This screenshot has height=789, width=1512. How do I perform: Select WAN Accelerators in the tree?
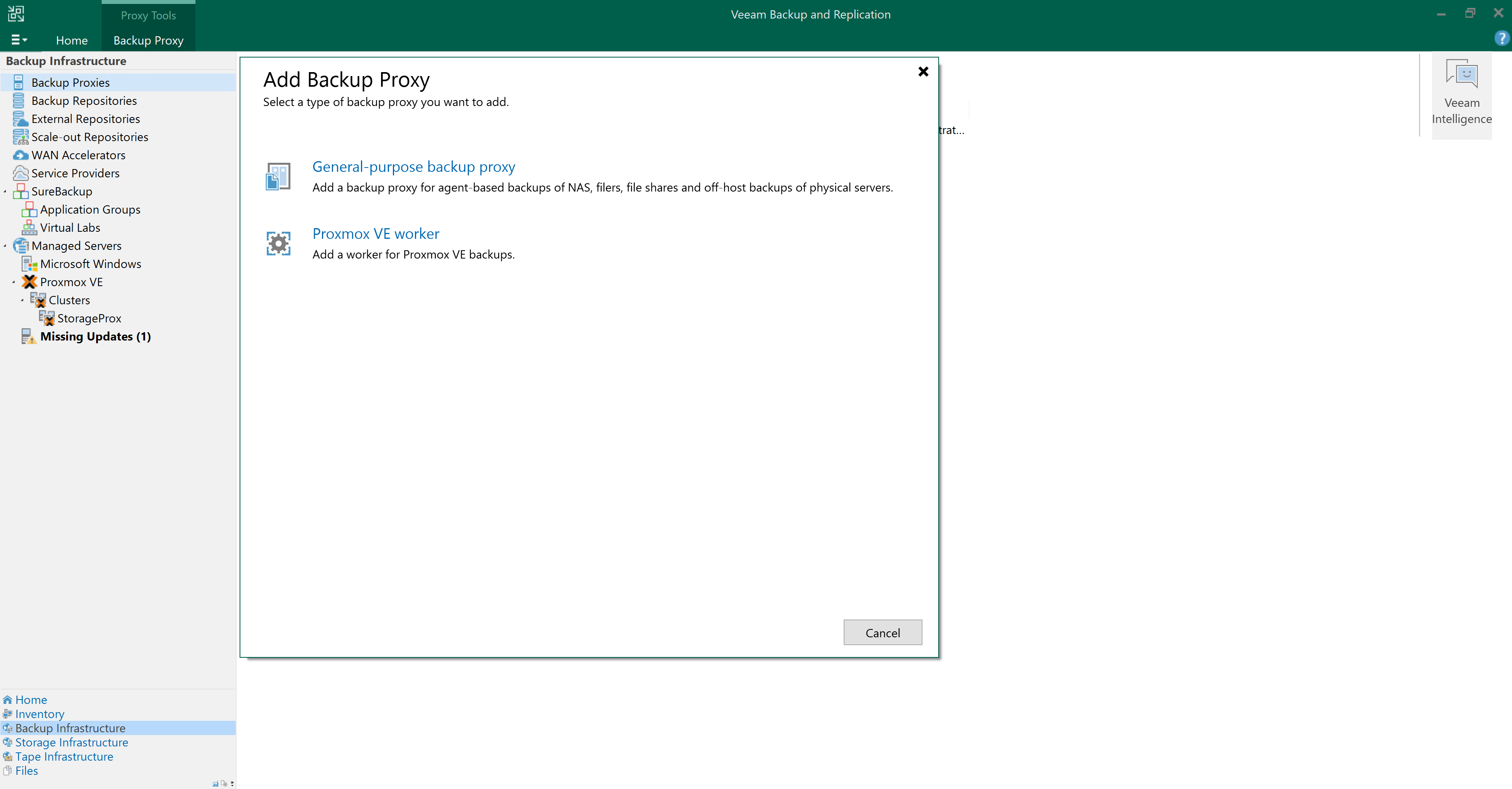[x=78, y=155]
